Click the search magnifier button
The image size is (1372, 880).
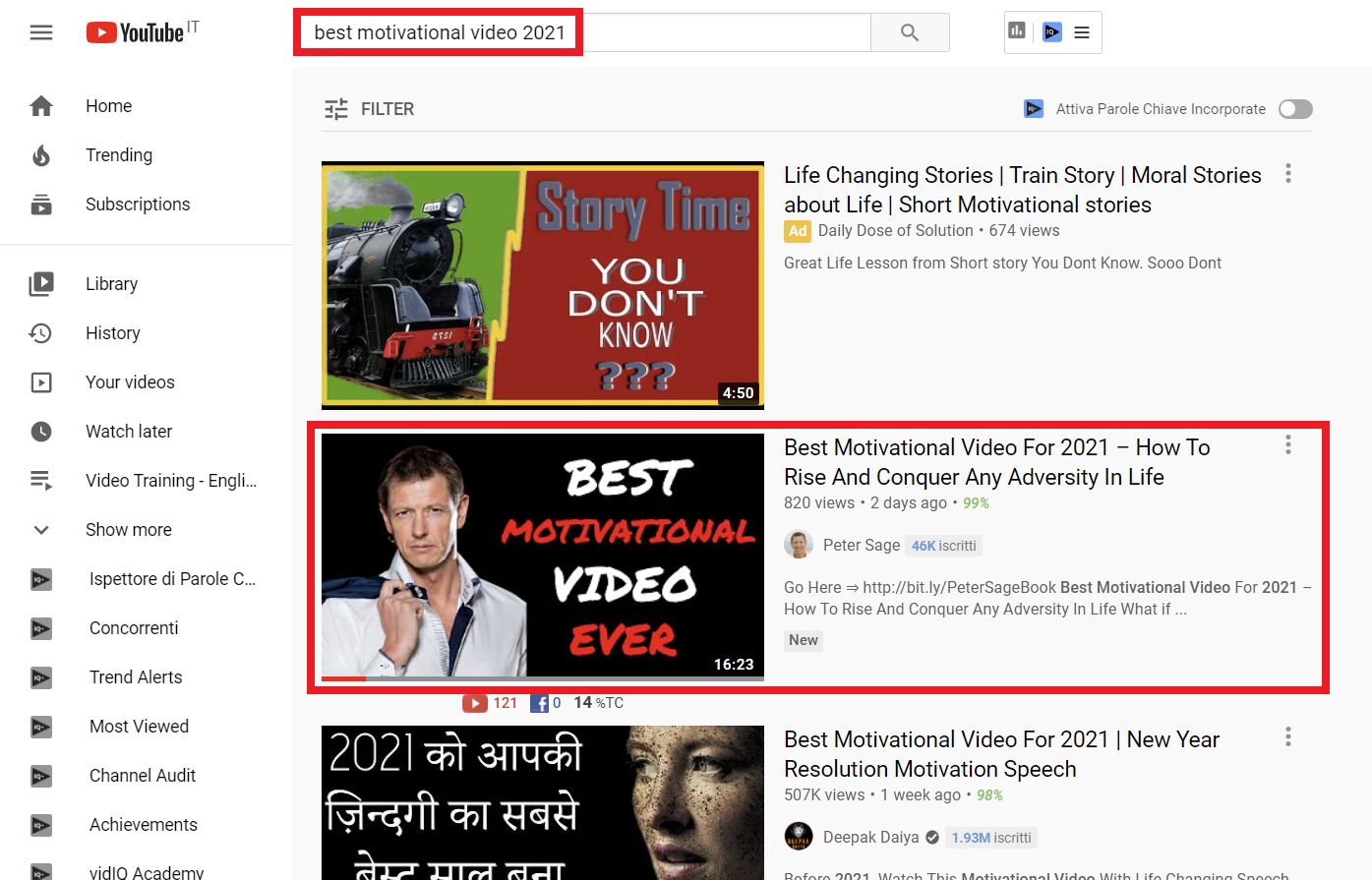(910, 32)
